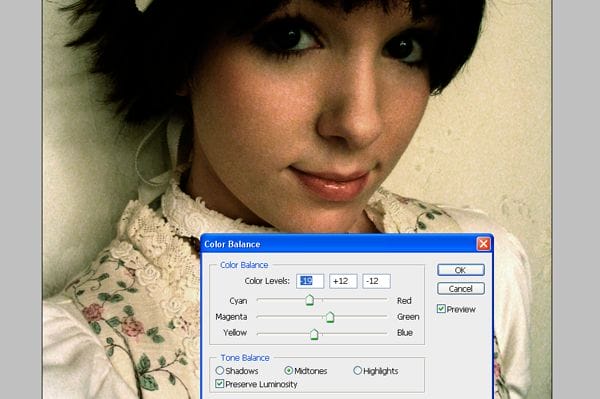
Task: Click the Color Balance title bar
Action: [347, 244]
